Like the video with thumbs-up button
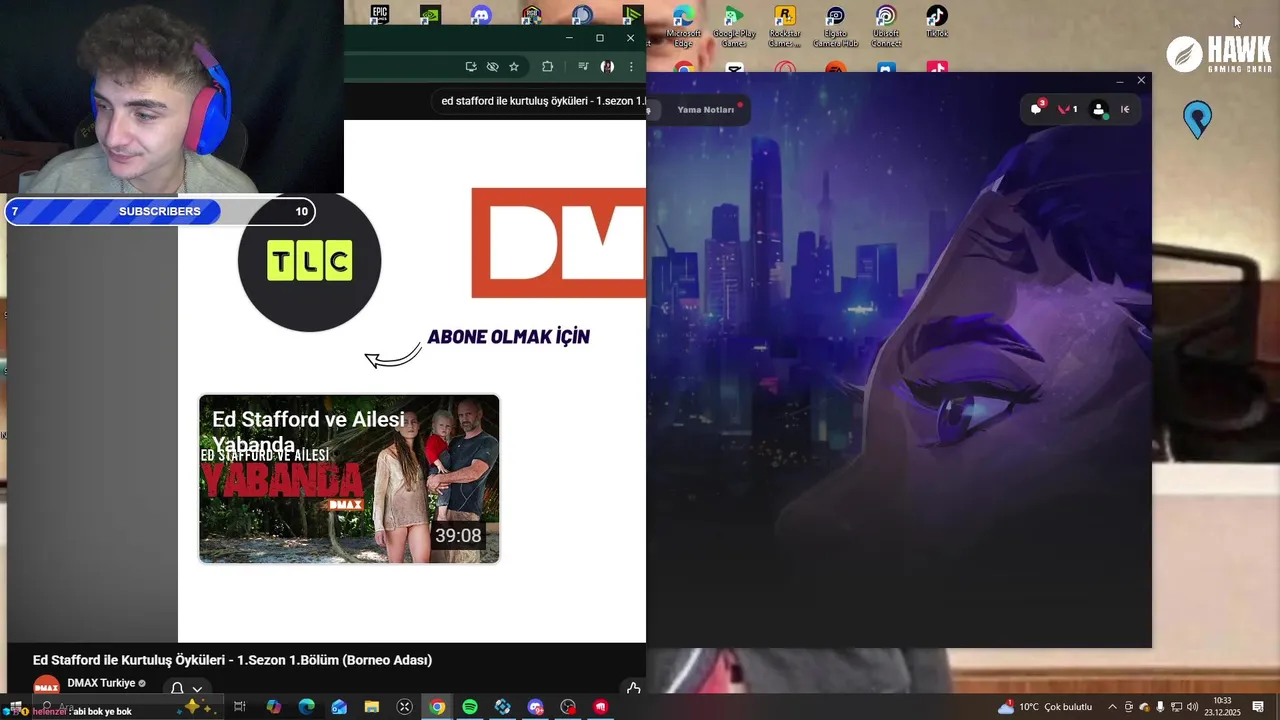Viewport: 1280px width, 720px height. coord(633,689)
